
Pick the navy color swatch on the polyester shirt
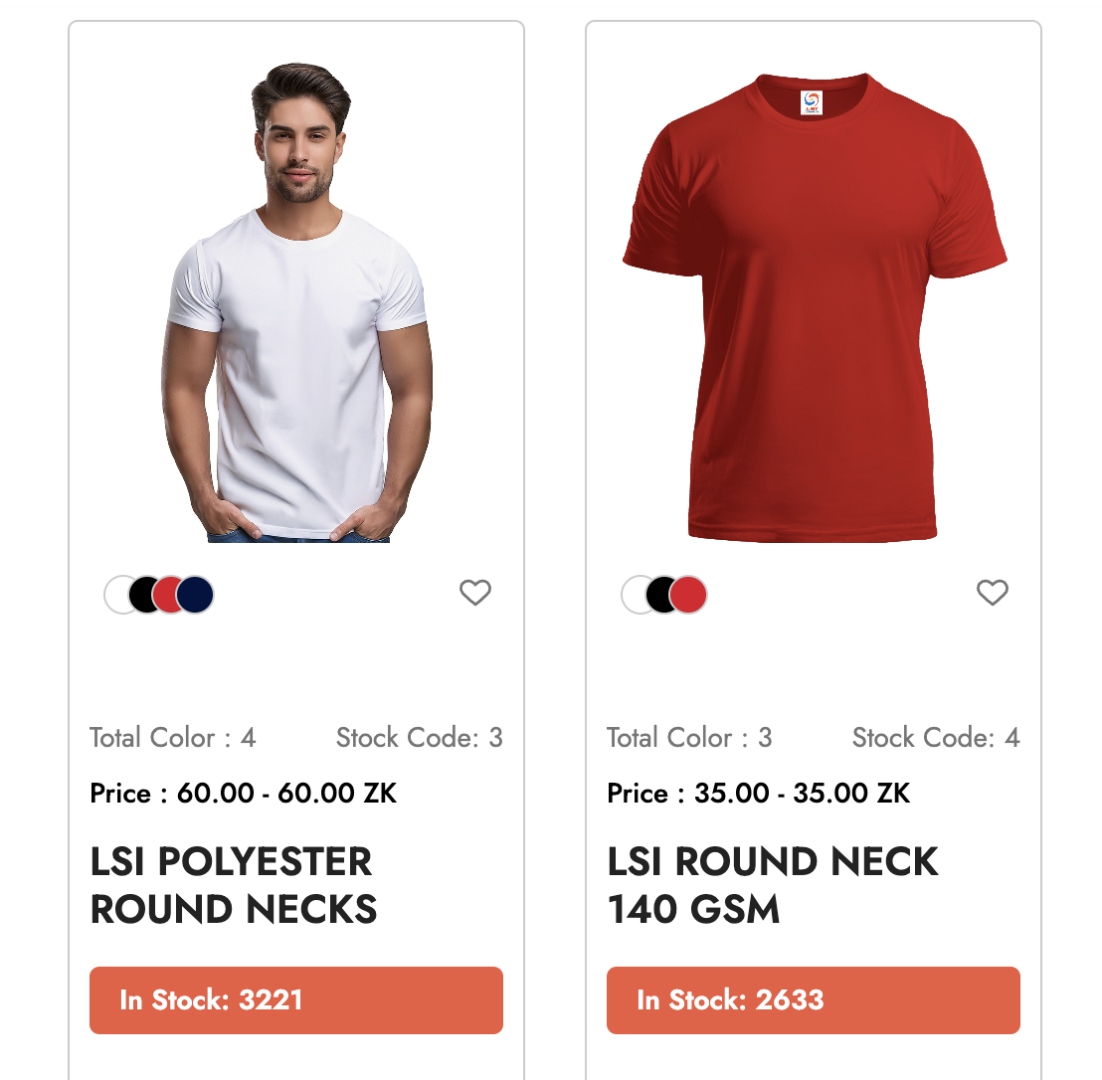point(196,594)
